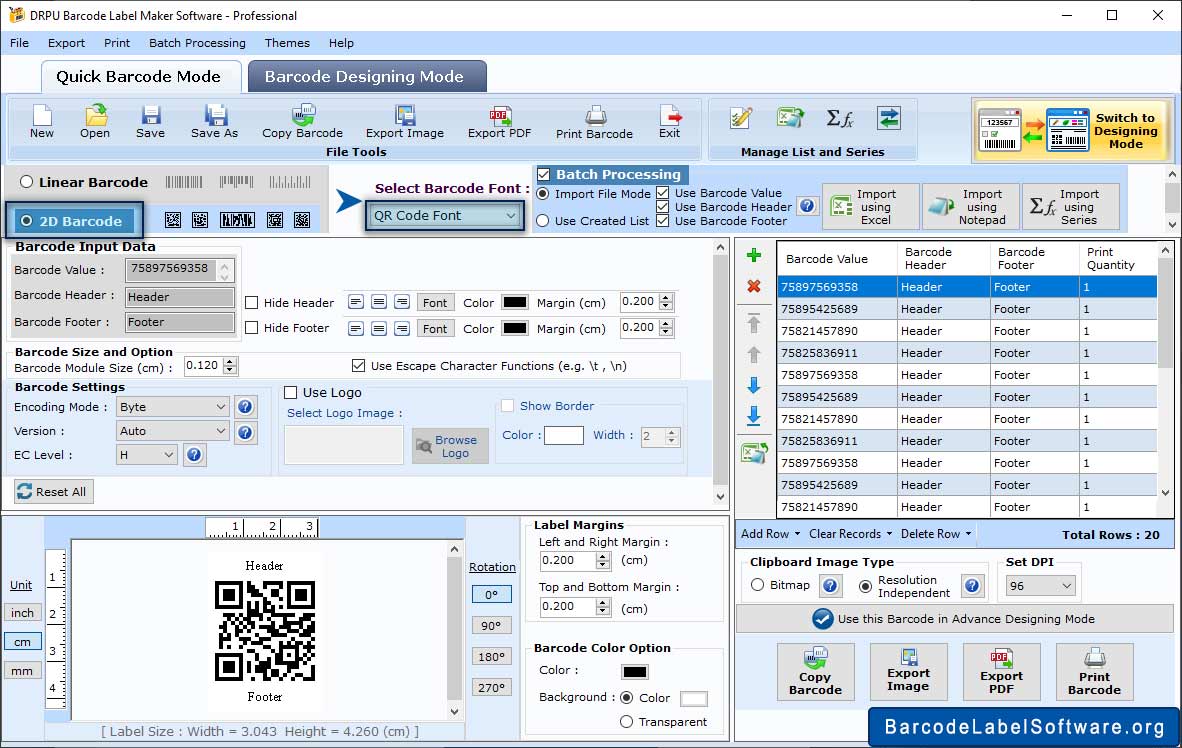
Task: Click the help icon beside EC Level
Action: 194,455
